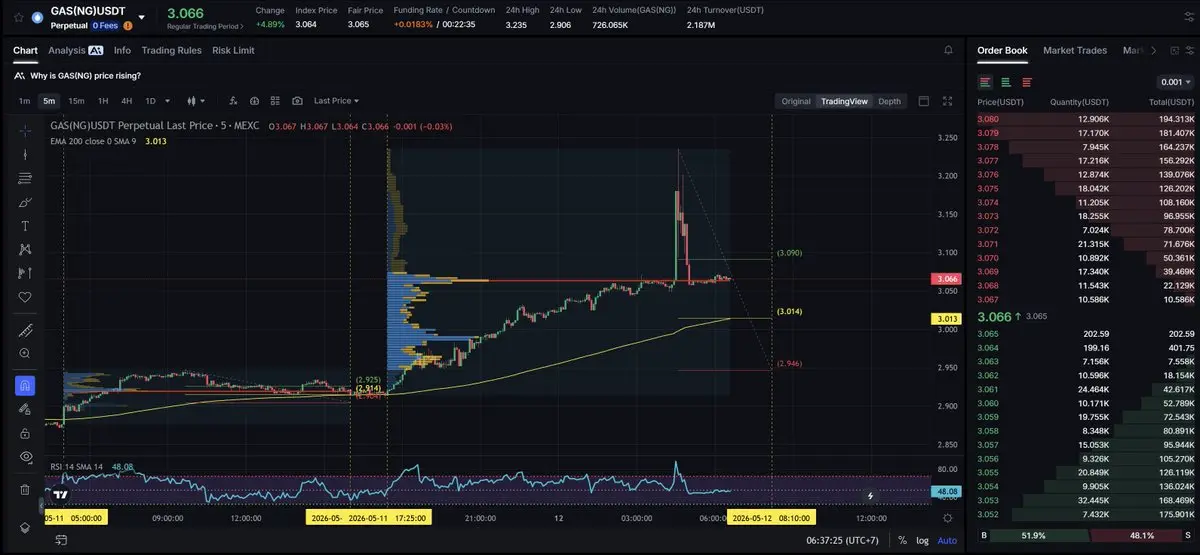
Task: Click the 3.080 ask price row
Action: coord(1085,119)
